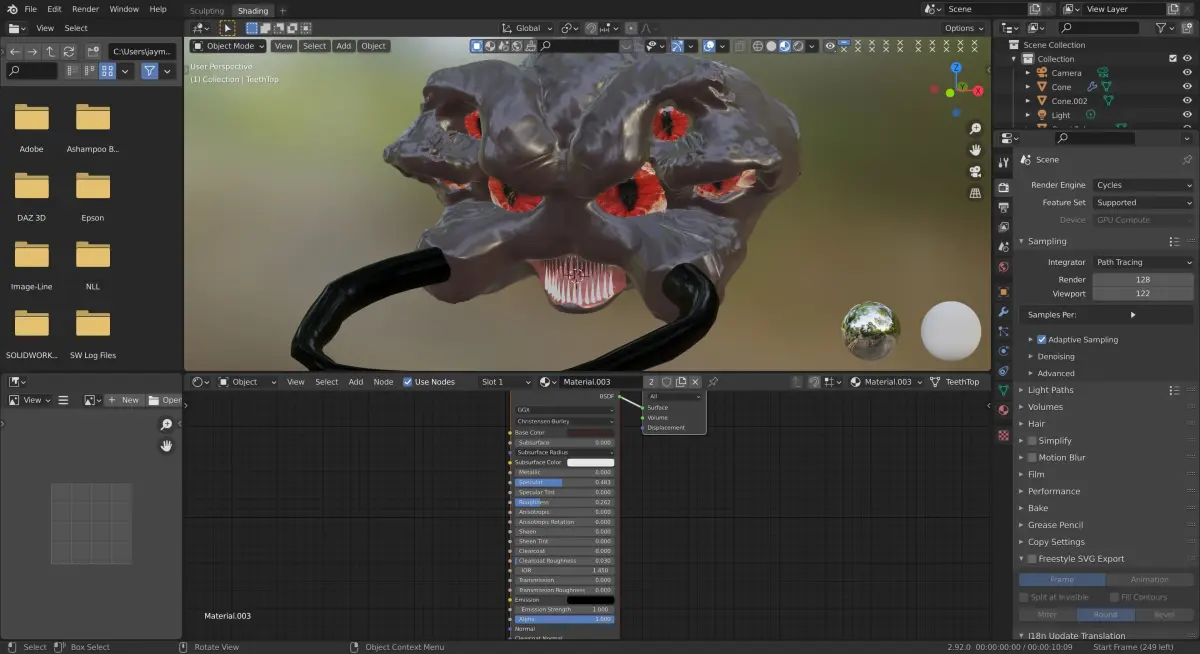
Task: Adjust the Specular slider in Principled BSDF
Action: tap(564, 482)
